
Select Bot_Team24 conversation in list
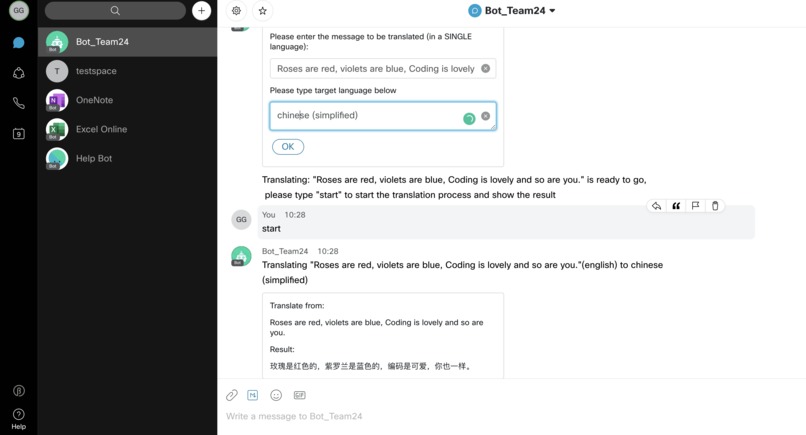[x=127, y=42]
